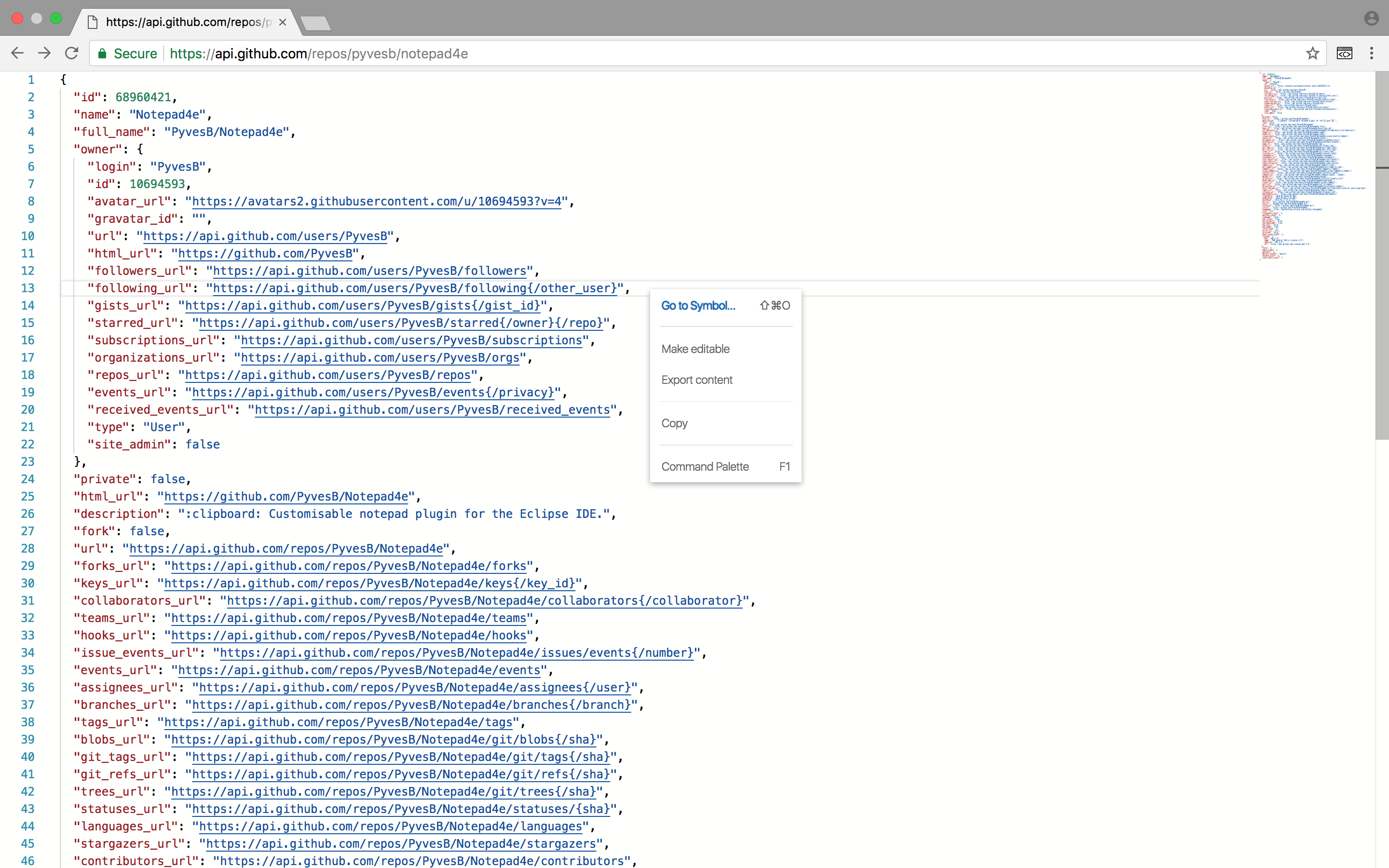Image resolution: width=1389 pixels, height=868 pixels.
Task: Click Copy in the context menu
Action: point(674,423)
